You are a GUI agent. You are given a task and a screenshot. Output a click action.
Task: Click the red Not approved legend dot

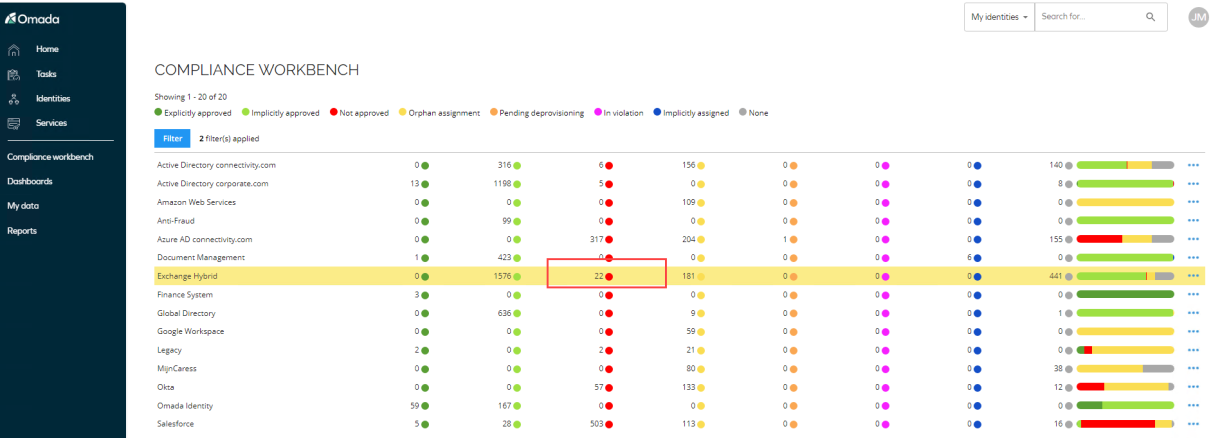click(333, 113)
